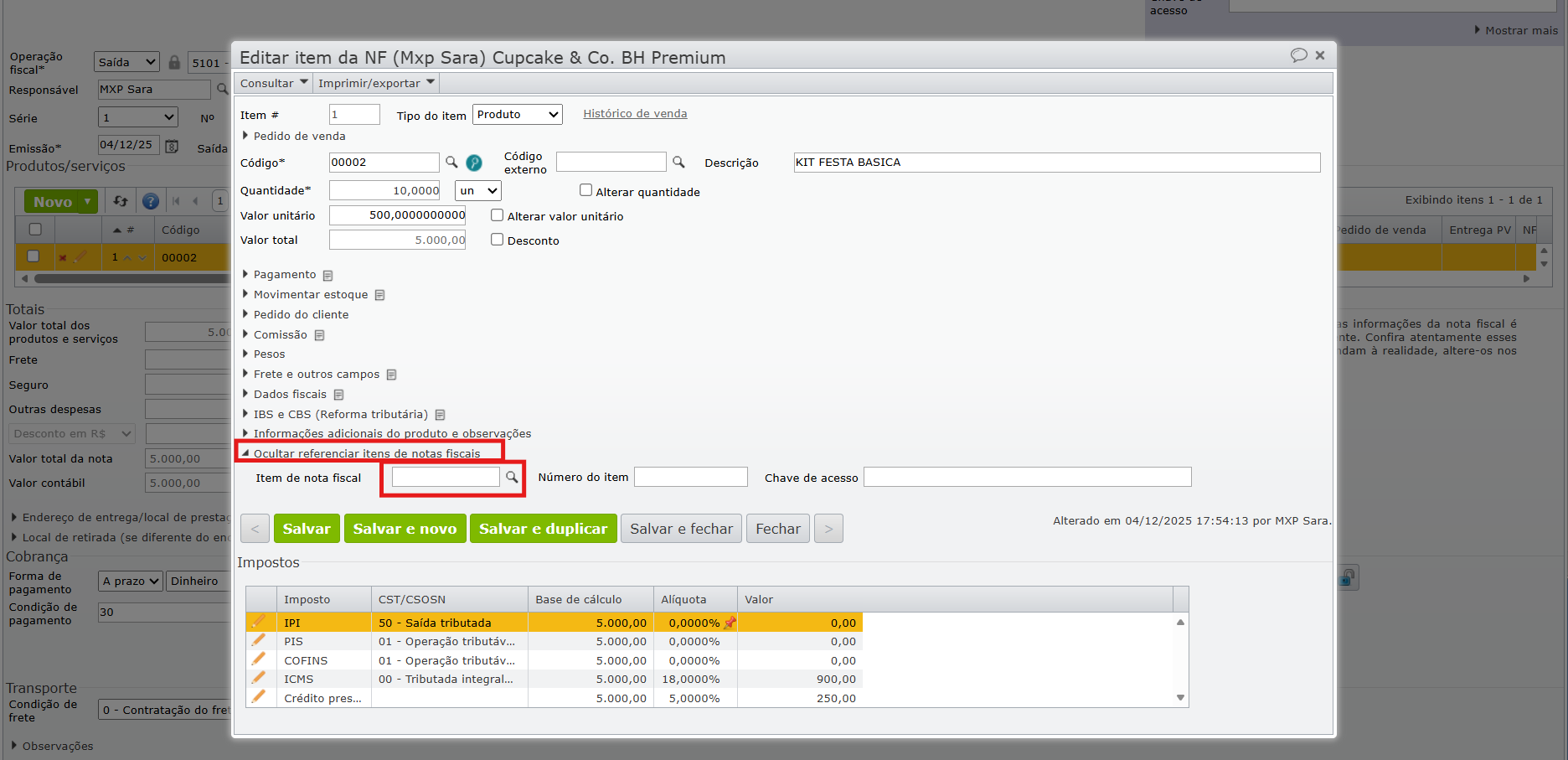Enable Alterar quantidade checkbox
Image resolution: width=1568 pixels, height=760 pixels.
click(x=585, y=190)
